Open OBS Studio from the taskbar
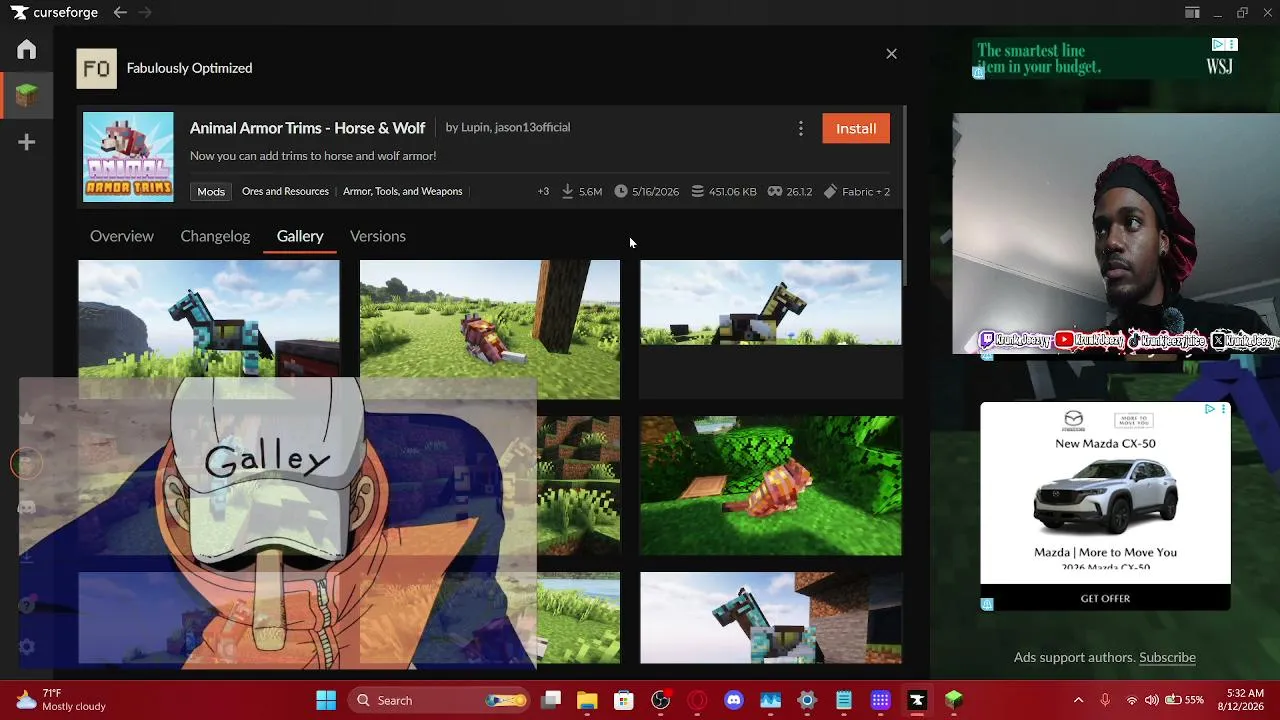The height and width of the screenshot is (720, 1280). [x=660, y=700]
